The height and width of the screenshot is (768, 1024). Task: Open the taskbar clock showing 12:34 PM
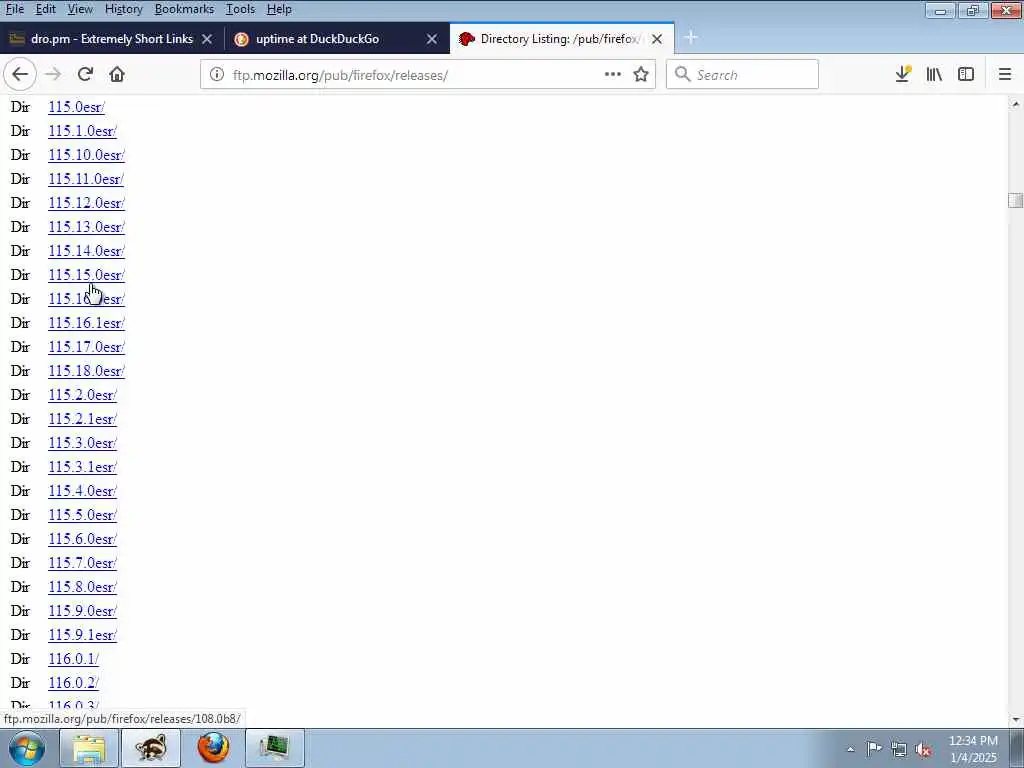(x=973, y=749)
